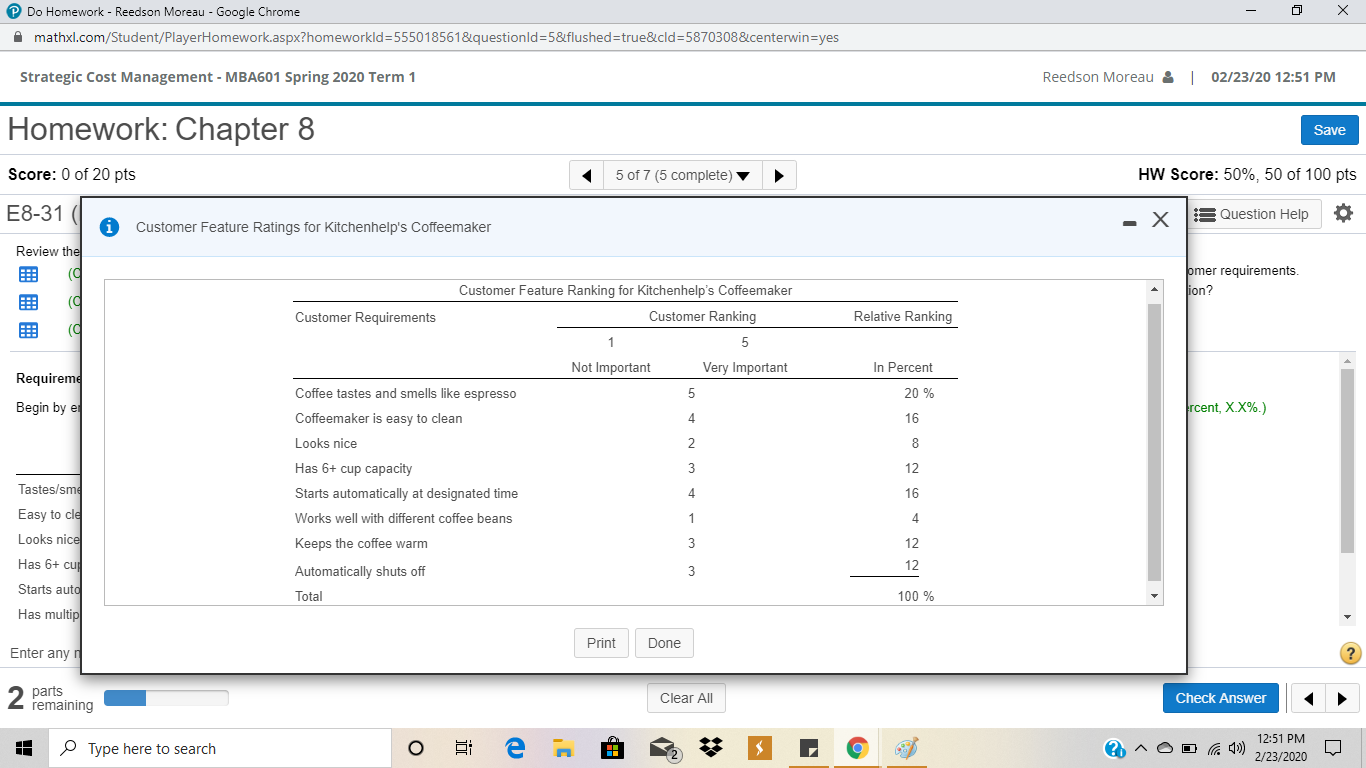Screen dimensions: 1366x768
Task: Open the Start menu
Action: point(24,747)
